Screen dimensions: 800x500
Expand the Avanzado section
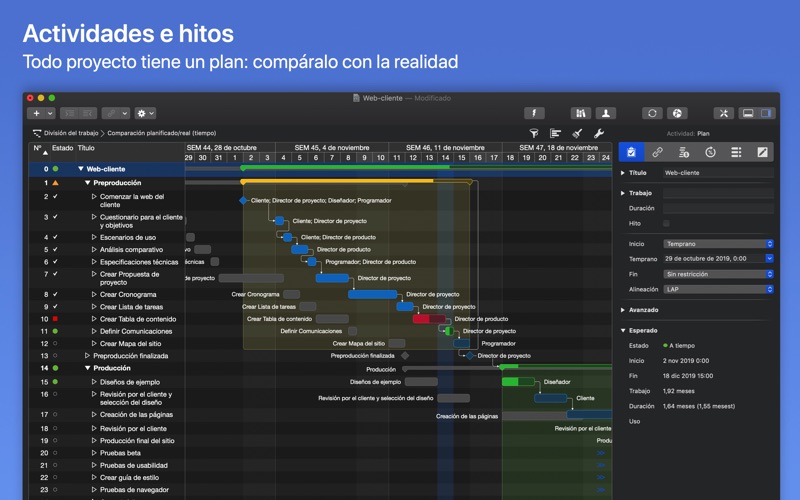(x=622, y=310)
